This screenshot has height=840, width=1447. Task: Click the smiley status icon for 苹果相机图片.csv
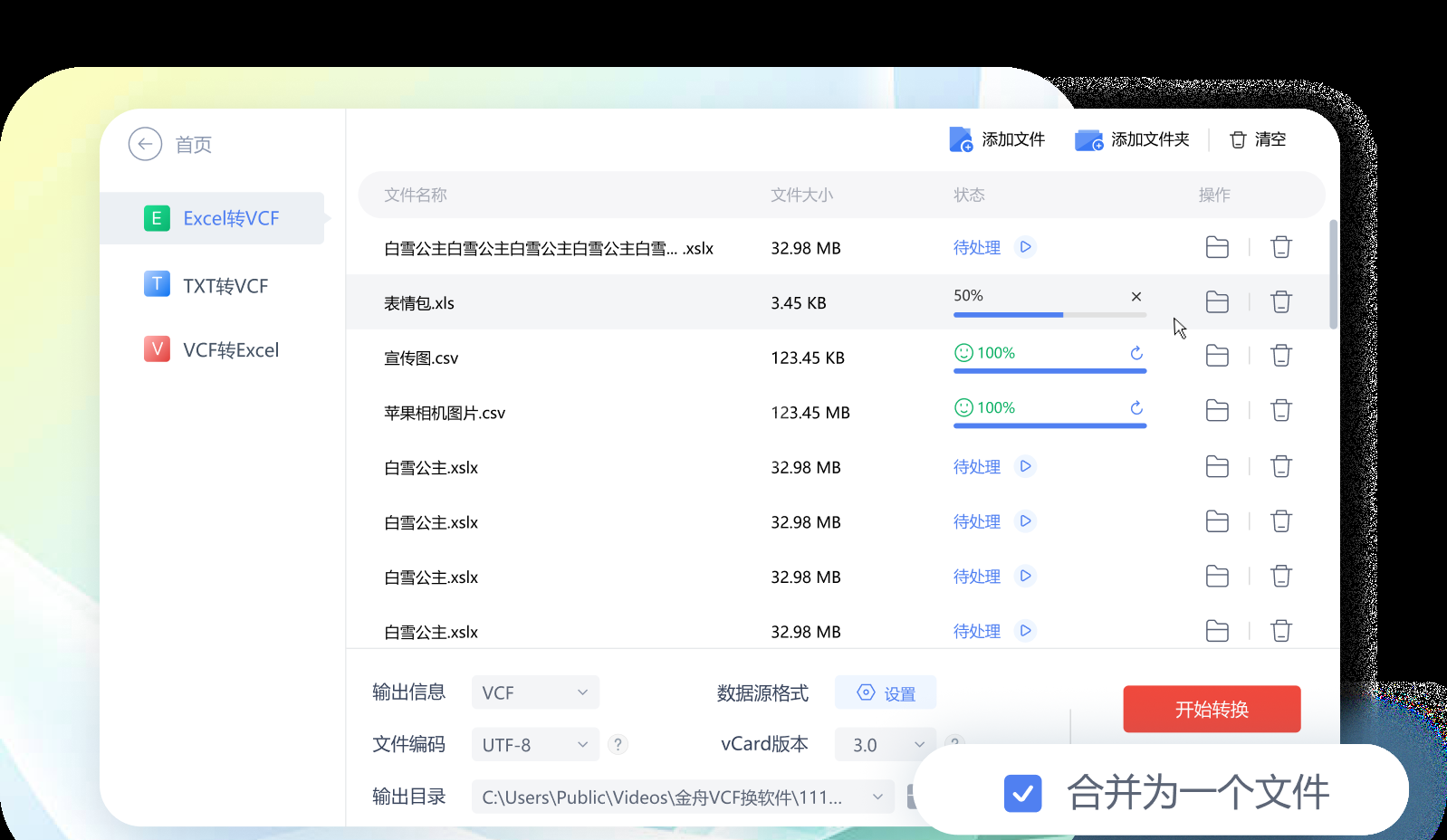coord(963,407)
